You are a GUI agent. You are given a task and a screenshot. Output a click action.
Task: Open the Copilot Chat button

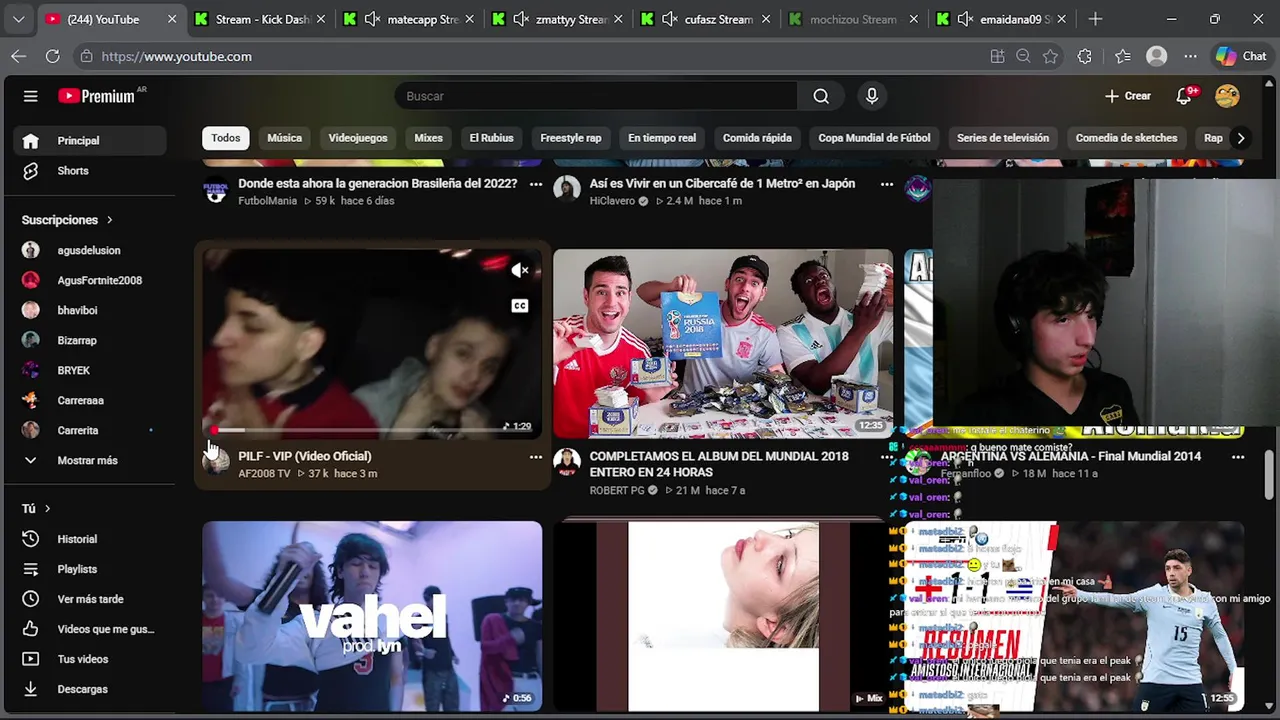(x=1241, y=57)
